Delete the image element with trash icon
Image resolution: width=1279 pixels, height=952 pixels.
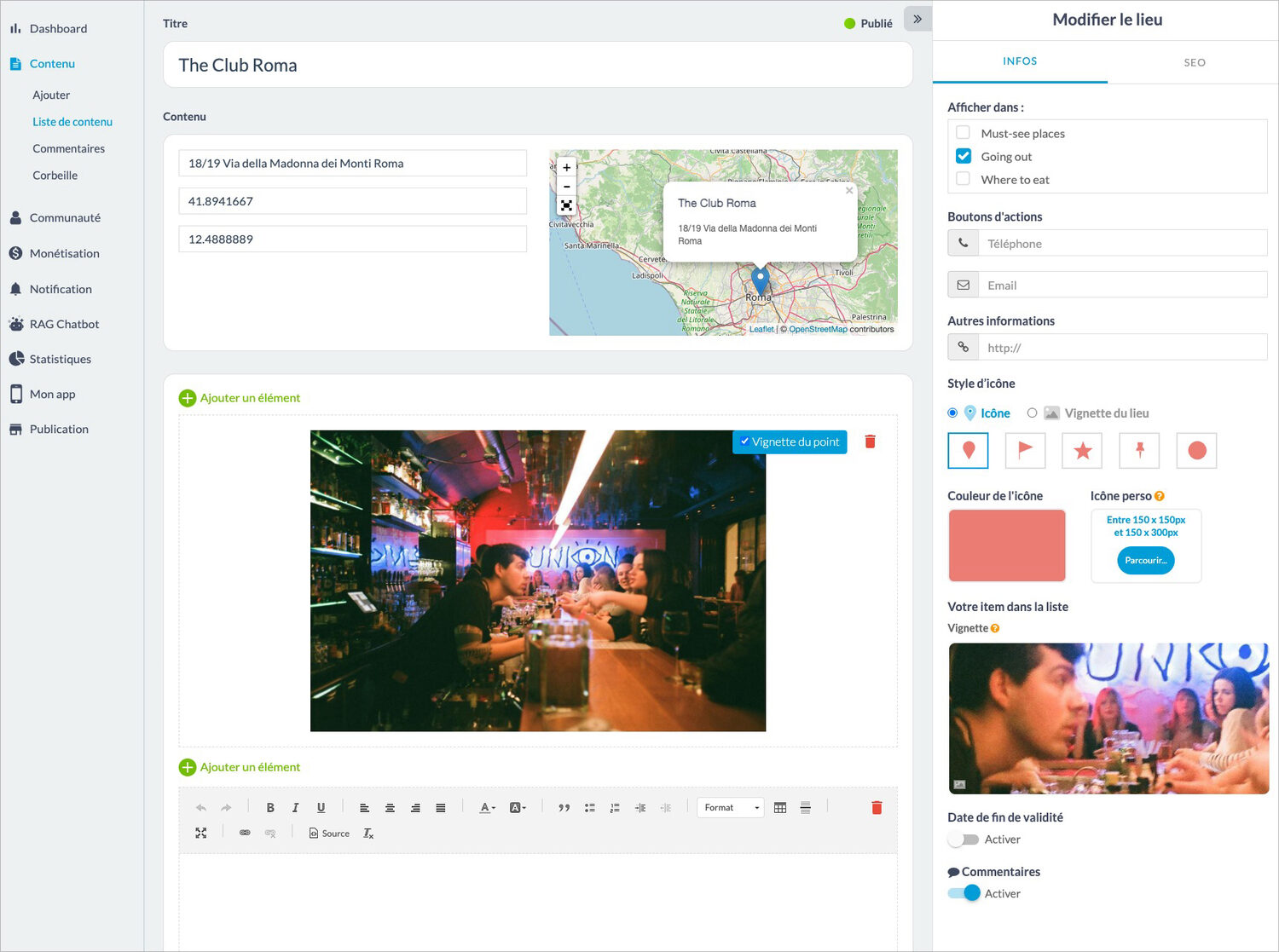[870, 441]
